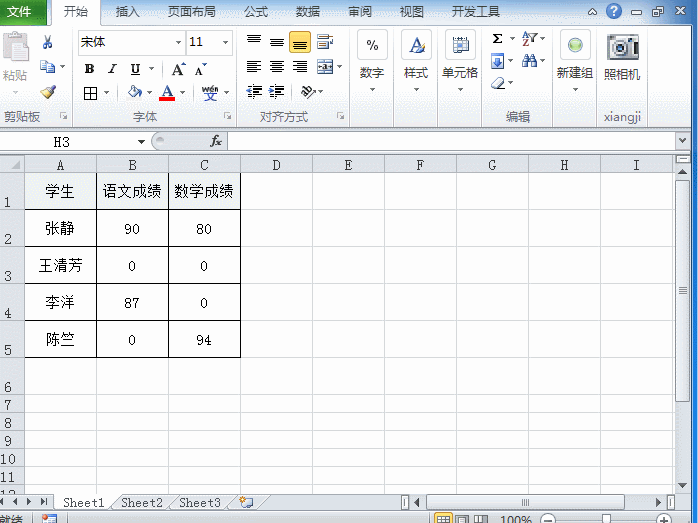Expand the formula bar

tap(682, 141)
